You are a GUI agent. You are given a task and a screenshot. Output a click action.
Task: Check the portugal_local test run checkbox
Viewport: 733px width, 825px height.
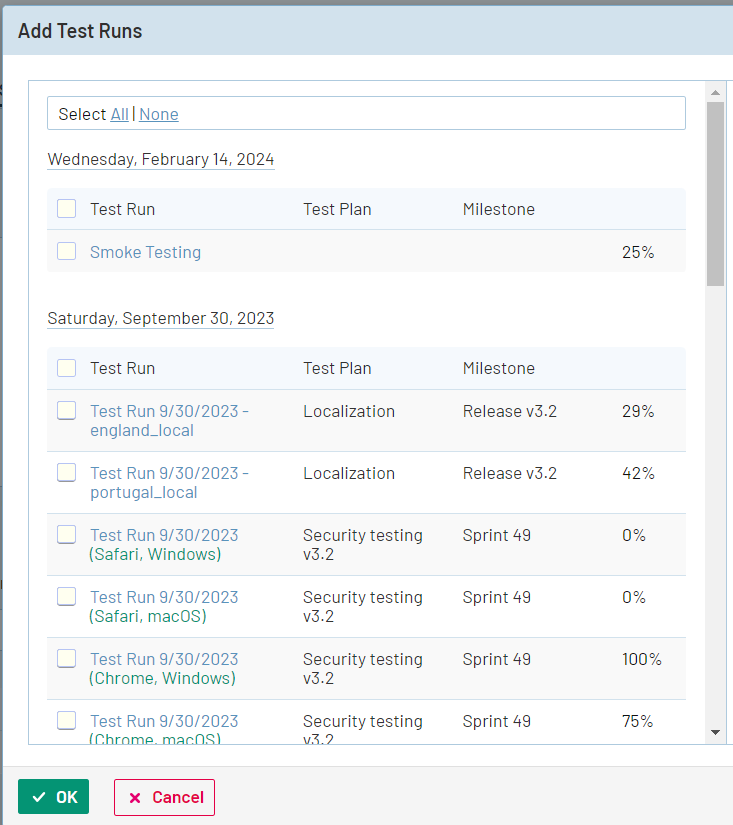pyautogui.click(x=66, y=473)
